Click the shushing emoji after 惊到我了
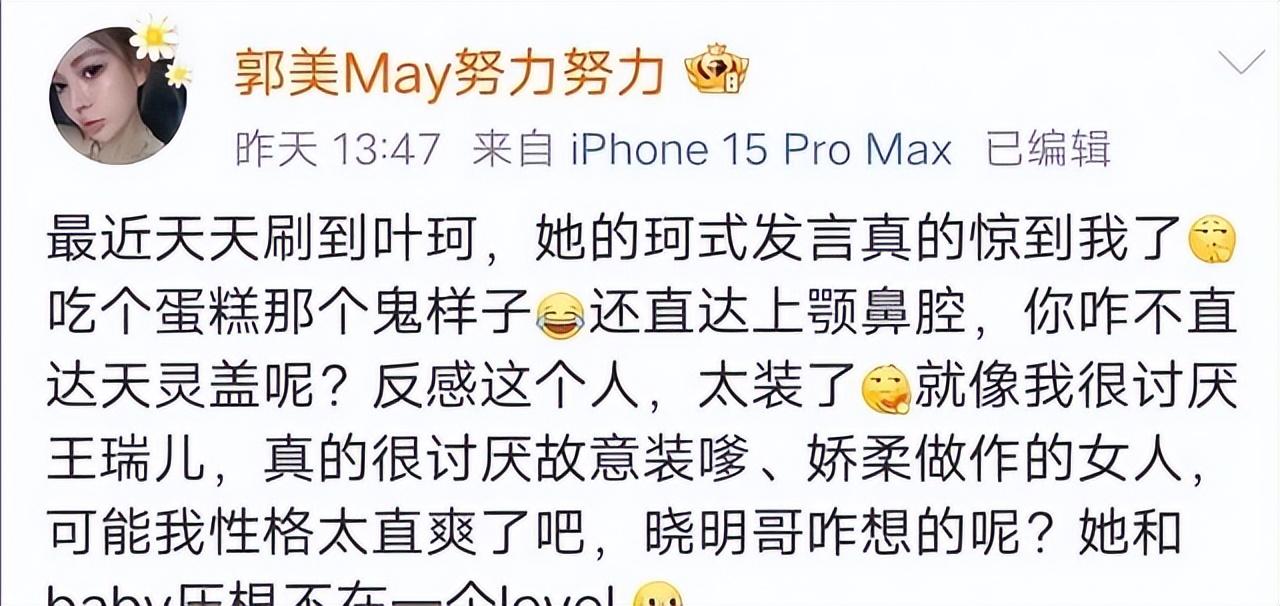 tap(1211, 241)
